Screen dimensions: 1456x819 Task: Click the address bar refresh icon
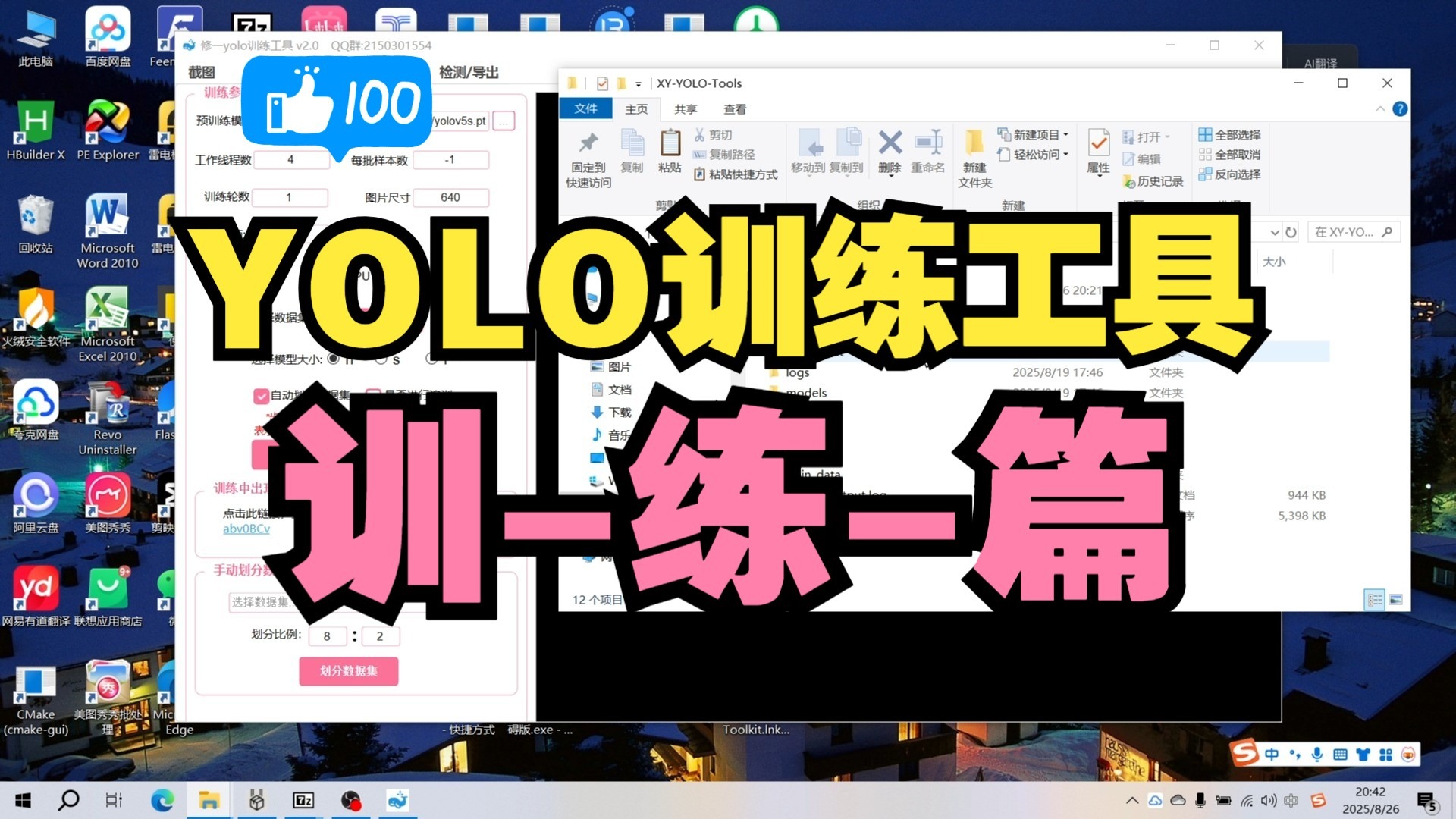coord(1291,232)
